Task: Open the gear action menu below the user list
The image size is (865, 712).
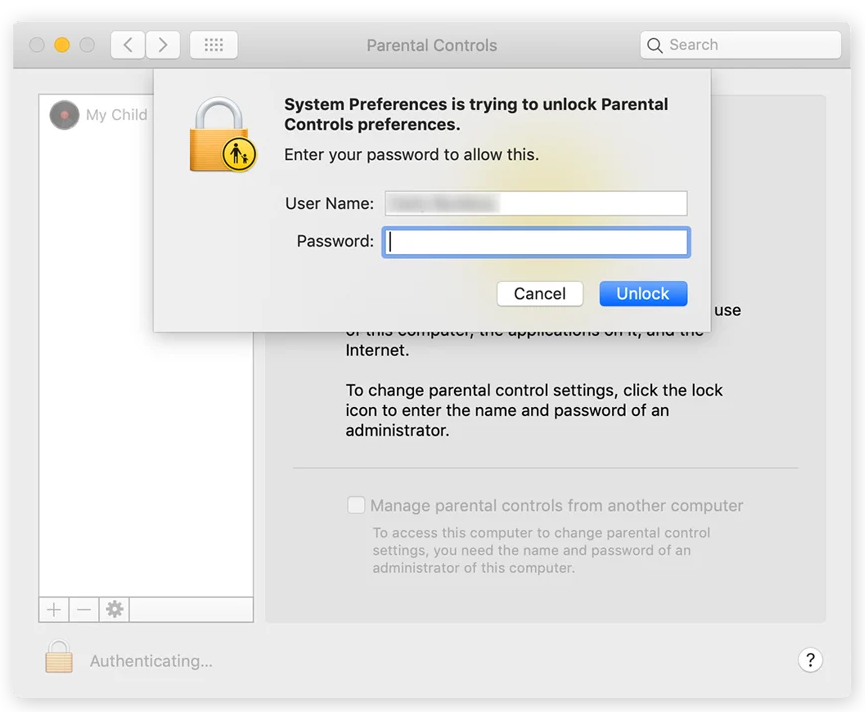Action: click(115, 609)
